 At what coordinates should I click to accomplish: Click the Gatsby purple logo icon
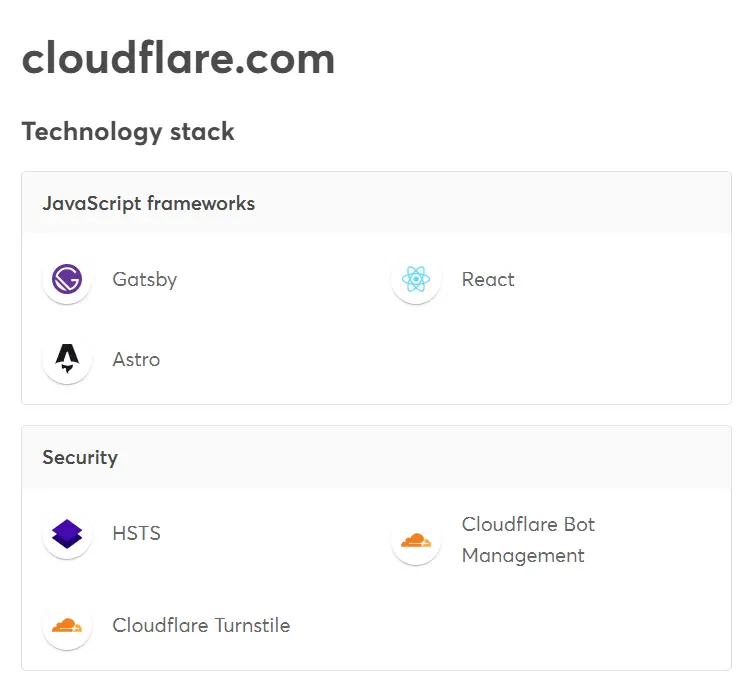click(x=67, y=279)
